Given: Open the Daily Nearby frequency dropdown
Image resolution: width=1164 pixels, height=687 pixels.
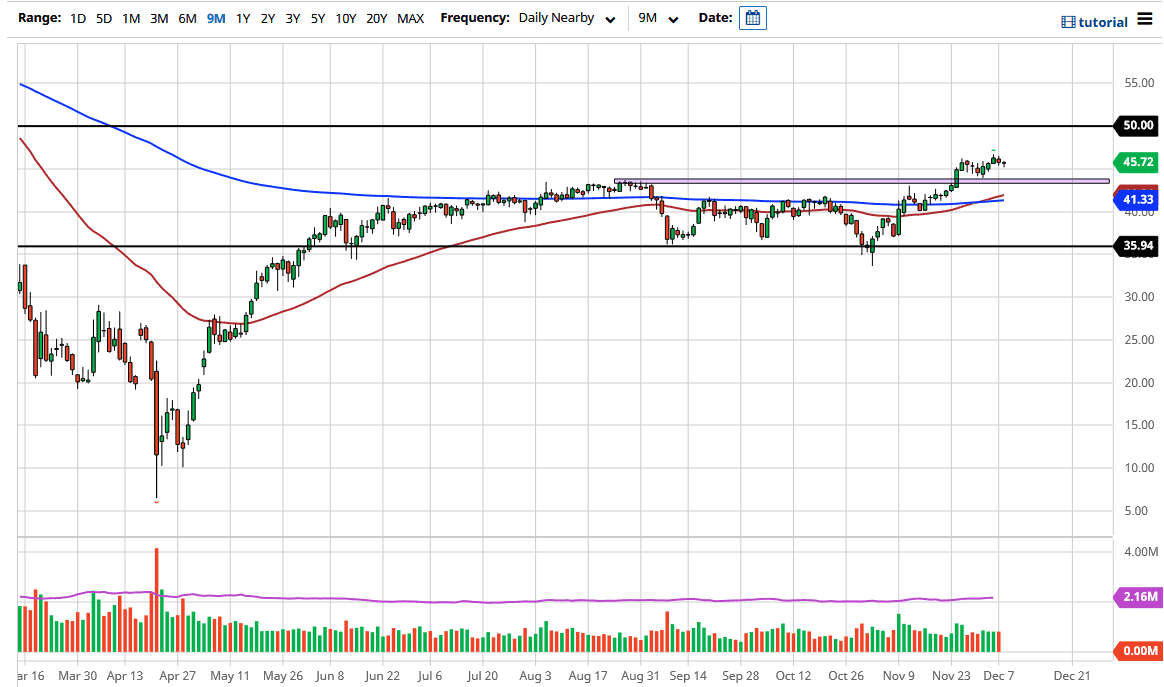Looking at the screenshot, I should [x=557, y=18].
